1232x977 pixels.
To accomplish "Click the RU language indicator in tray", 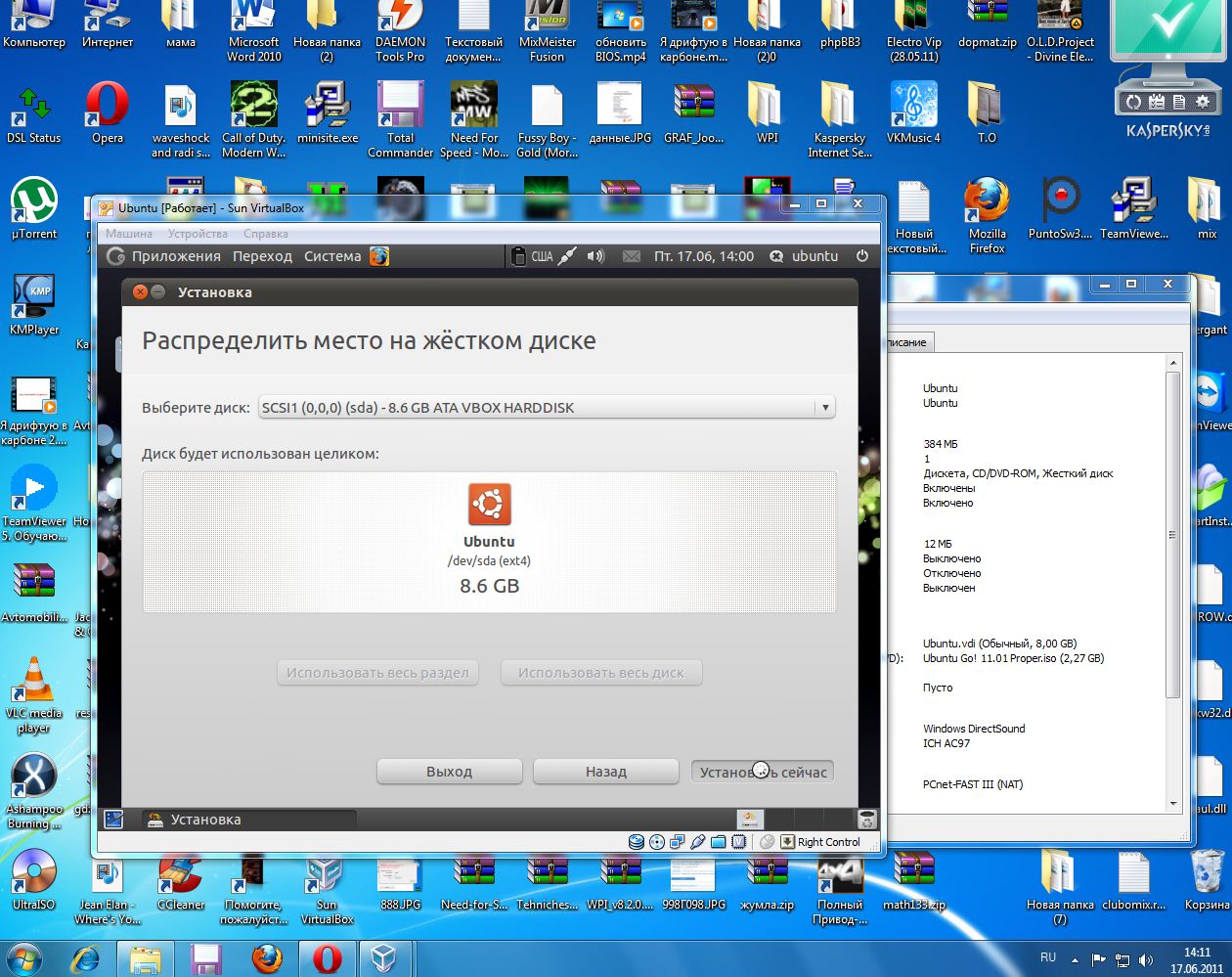I will click(x=1048, y=957).
